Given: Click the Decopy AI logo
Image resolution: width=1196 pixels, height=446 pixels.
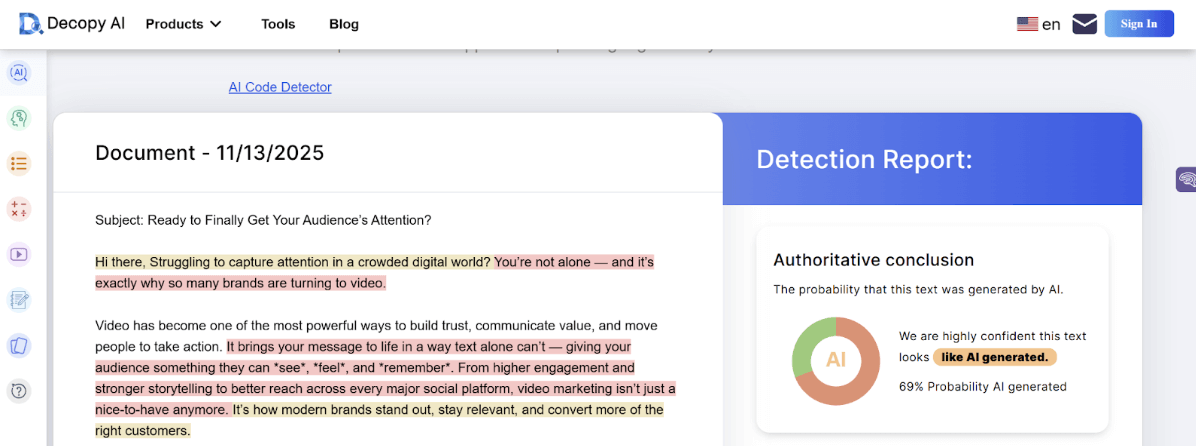Looking at the screenshot, I should (72, 24).
